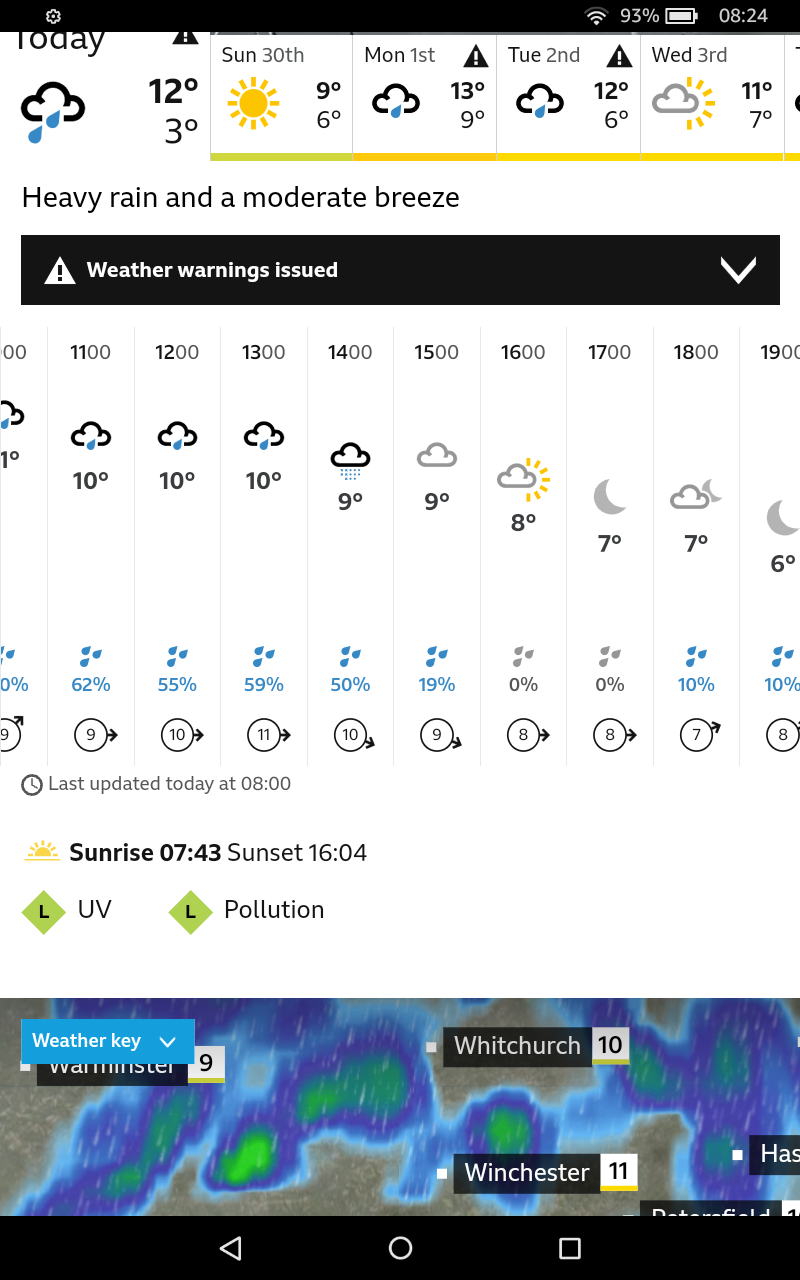The image size is (800, 1280).
Task: Tap the sunny intervals icon at 1600
Action: [x=522, y=480]
